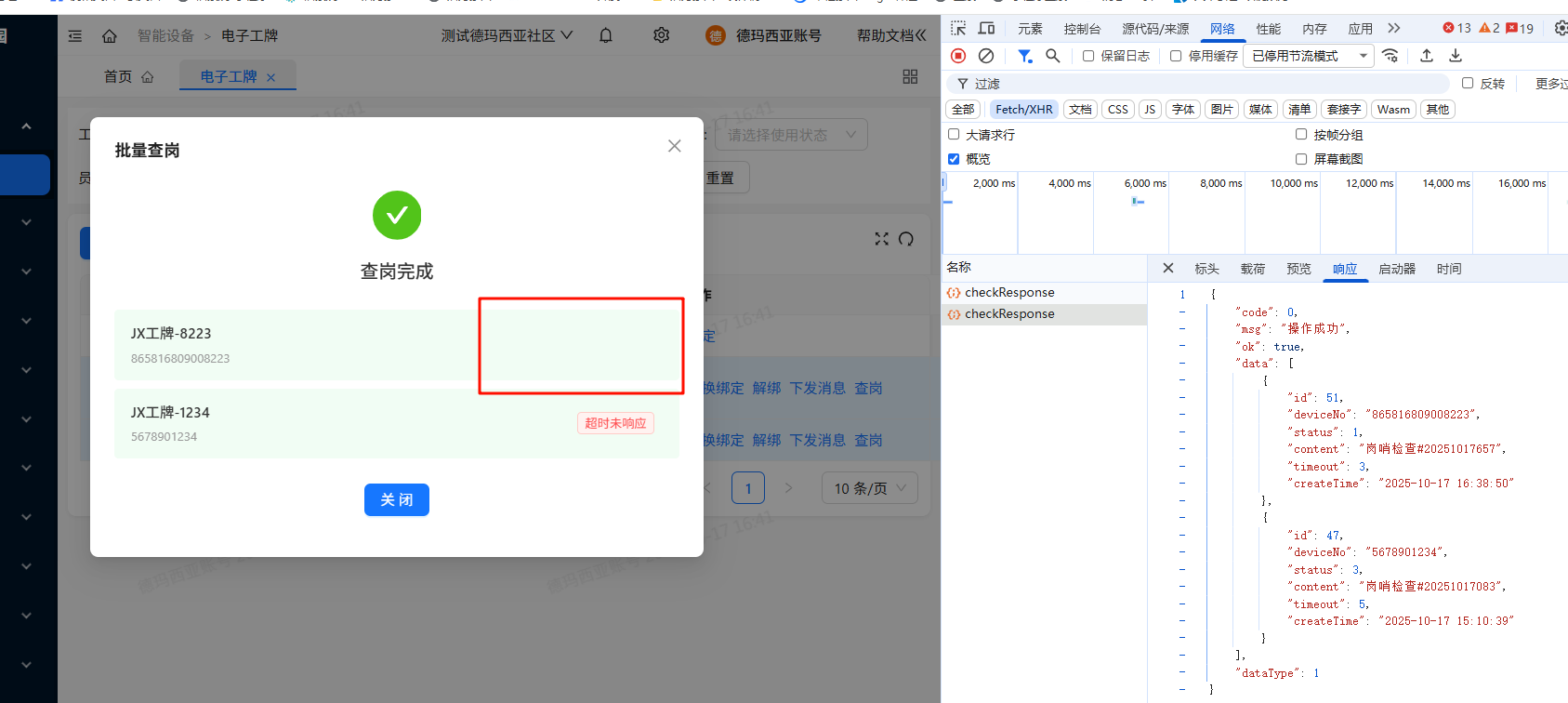
Task: Close the request detail pane X
Action: click(1168, 268)
